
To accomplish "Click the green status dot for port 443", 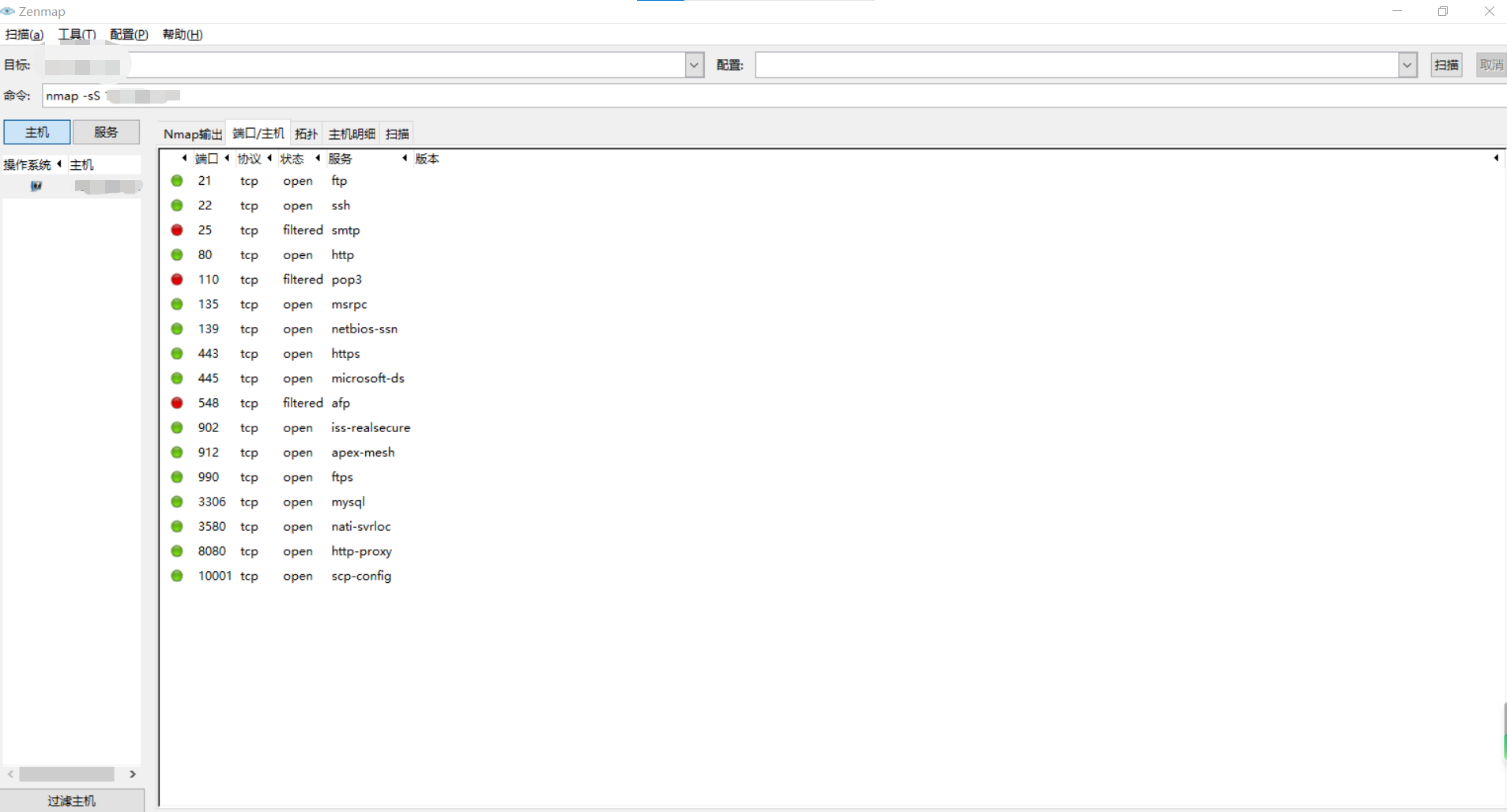I will click(x=177, y=353).
